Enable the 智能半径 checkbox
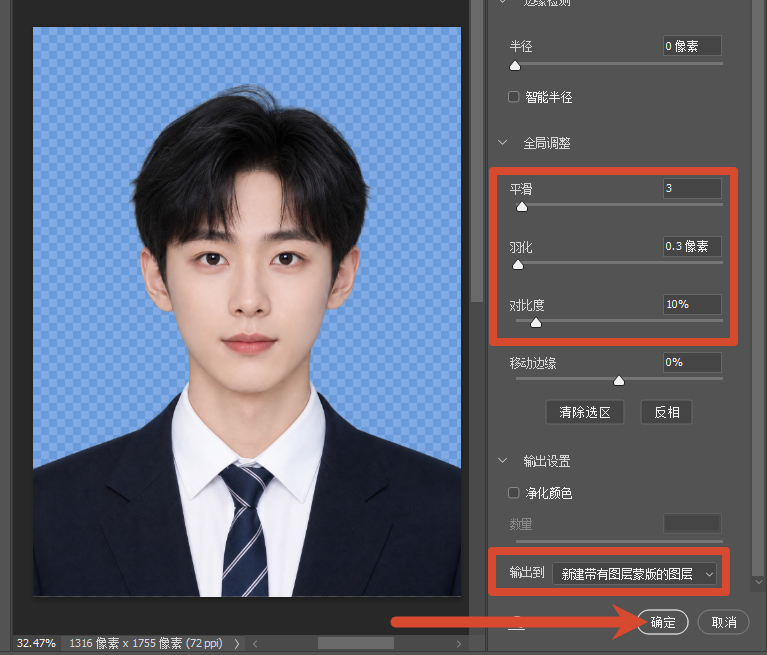Image resolution: width=767 pixels, height=655 pixels. 514,97
